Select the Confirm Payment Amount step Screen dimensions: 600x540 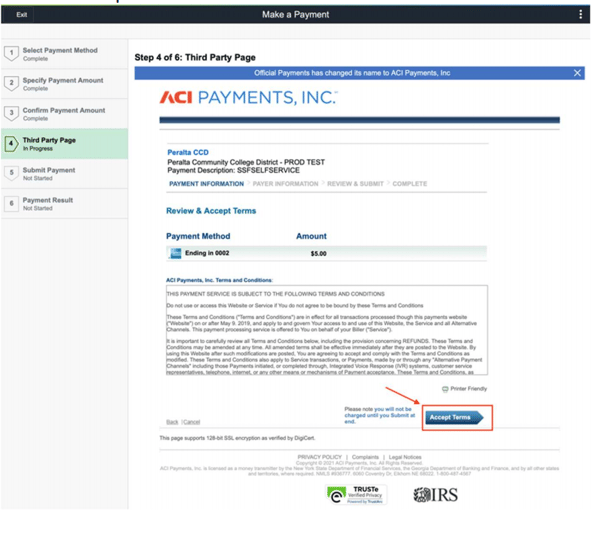point(64,114)
